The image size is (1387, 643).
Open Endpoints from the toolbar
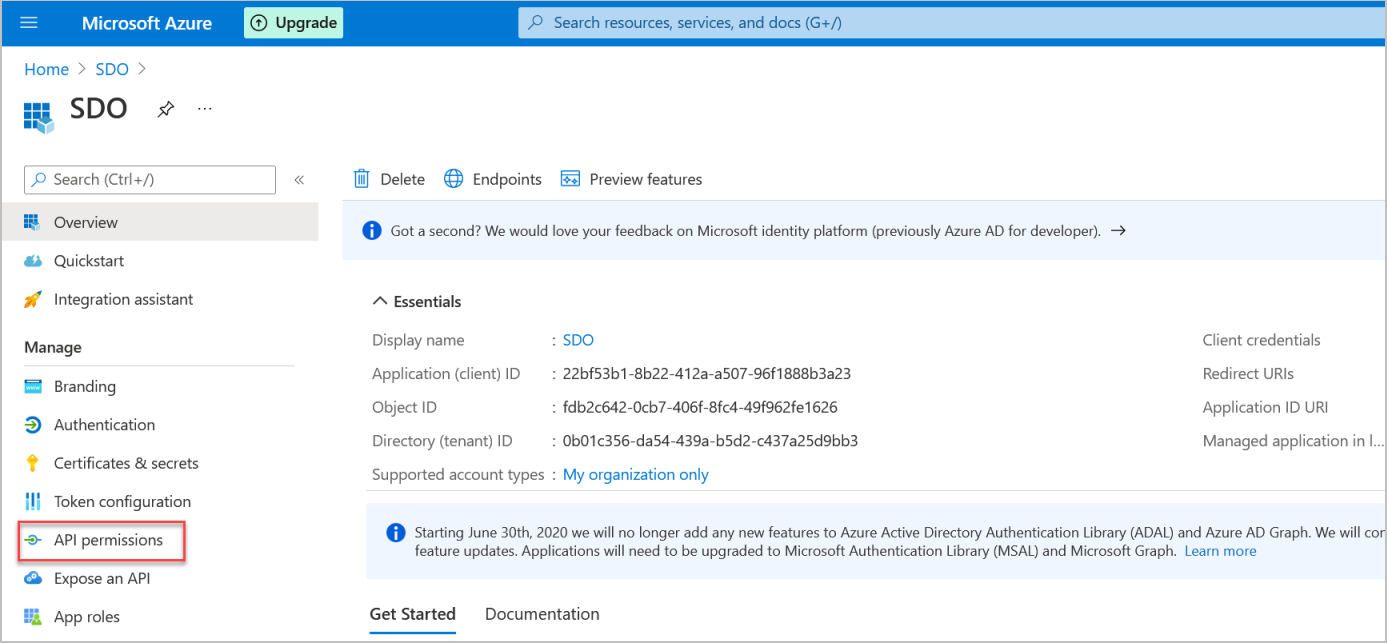[507, 179]
